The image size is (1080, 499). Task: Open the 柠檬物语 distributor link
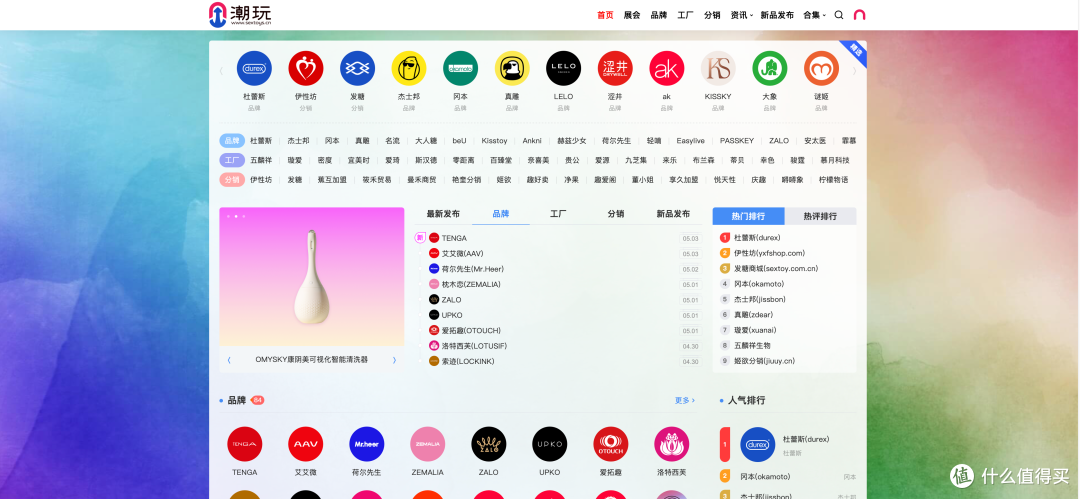click(x=833, y=179)
